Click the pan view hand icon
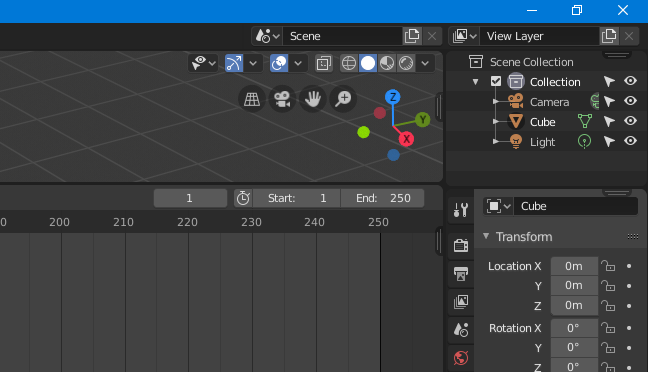Viewport: 648px width, 372px height. (x=313, y=99)
